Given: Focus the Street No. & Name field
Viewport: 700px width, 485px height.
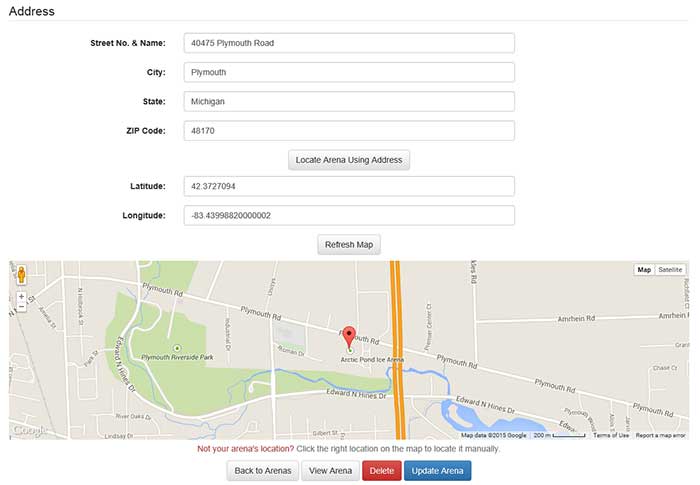Looking at the screenshot, I should point(349,43).
